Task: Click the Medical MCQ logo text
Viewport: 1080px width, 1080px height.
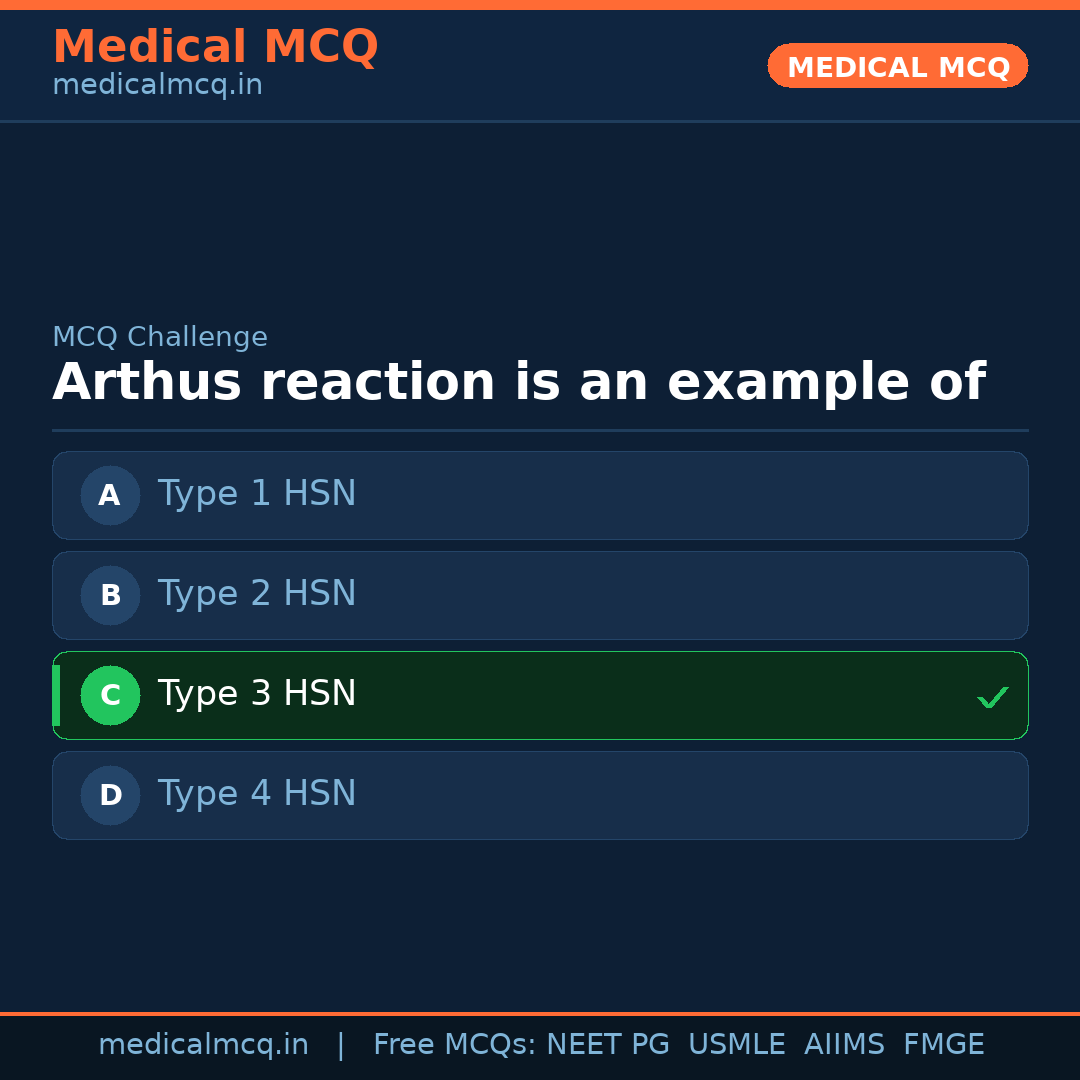Action: pyautogui.click(x=215, y=47)
